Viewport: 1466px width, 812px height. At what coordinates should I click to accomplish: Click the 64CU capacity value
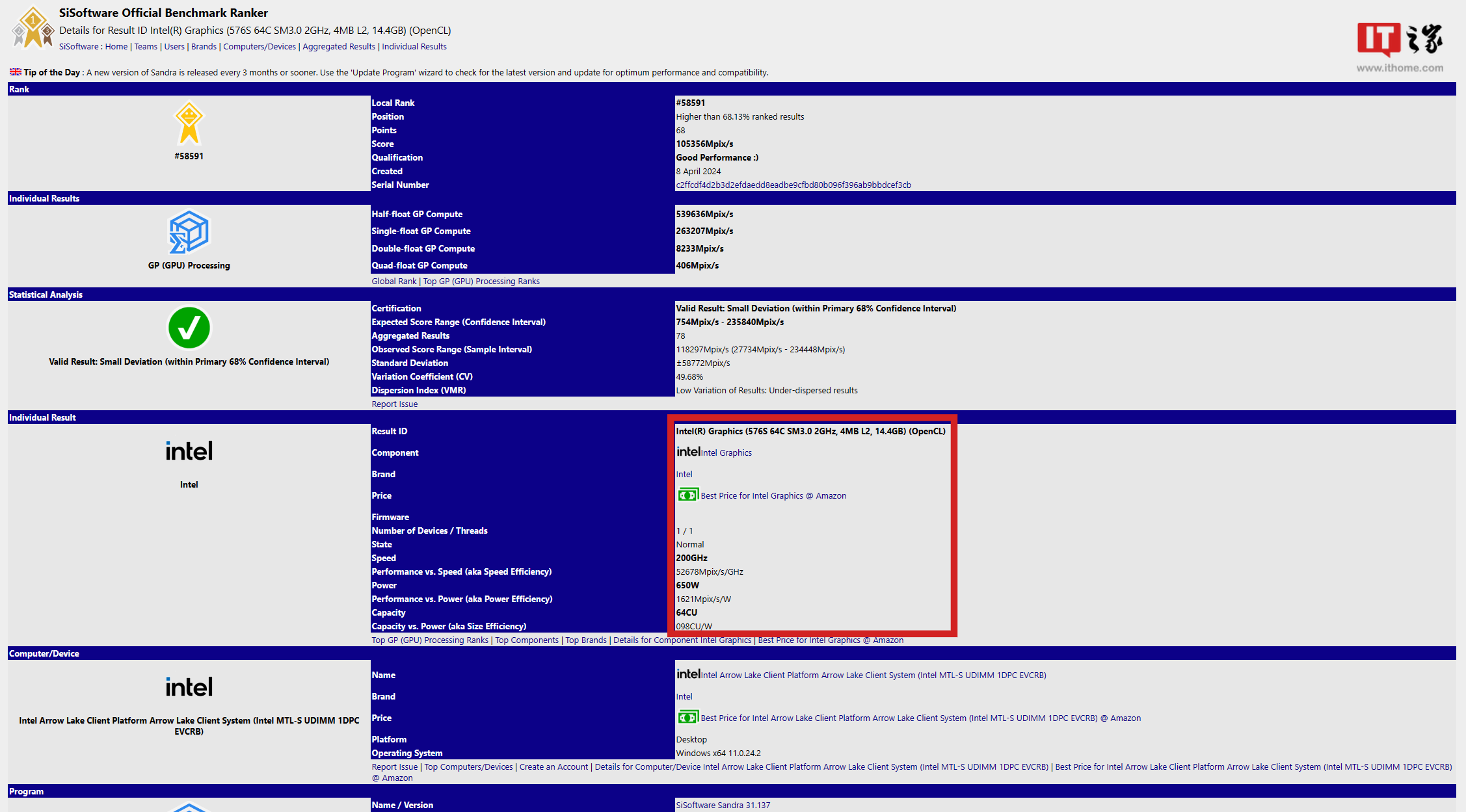click(686, 613)
